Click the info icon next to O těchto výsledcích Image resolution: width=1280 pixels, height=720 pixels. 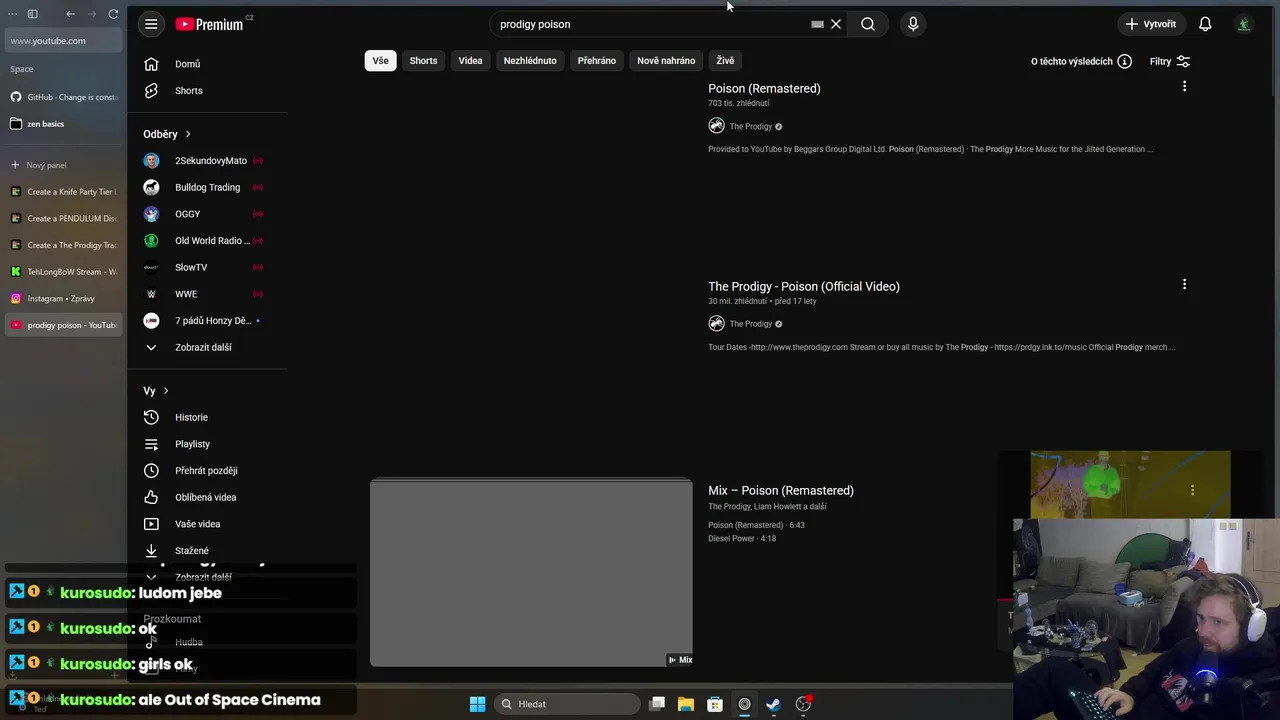pyautogui.click(x=1124, y=61)
